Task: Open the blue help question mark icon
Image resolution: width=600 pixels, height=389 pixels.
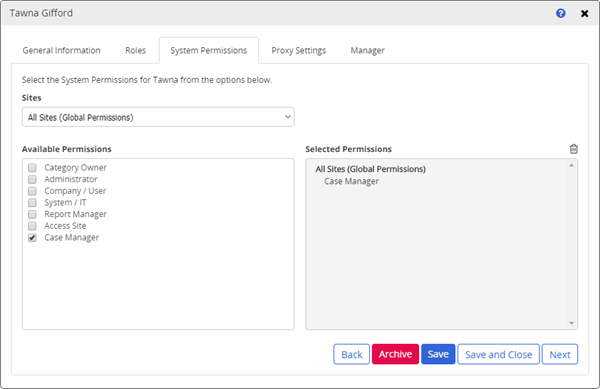Action: [x=561, y=13]
